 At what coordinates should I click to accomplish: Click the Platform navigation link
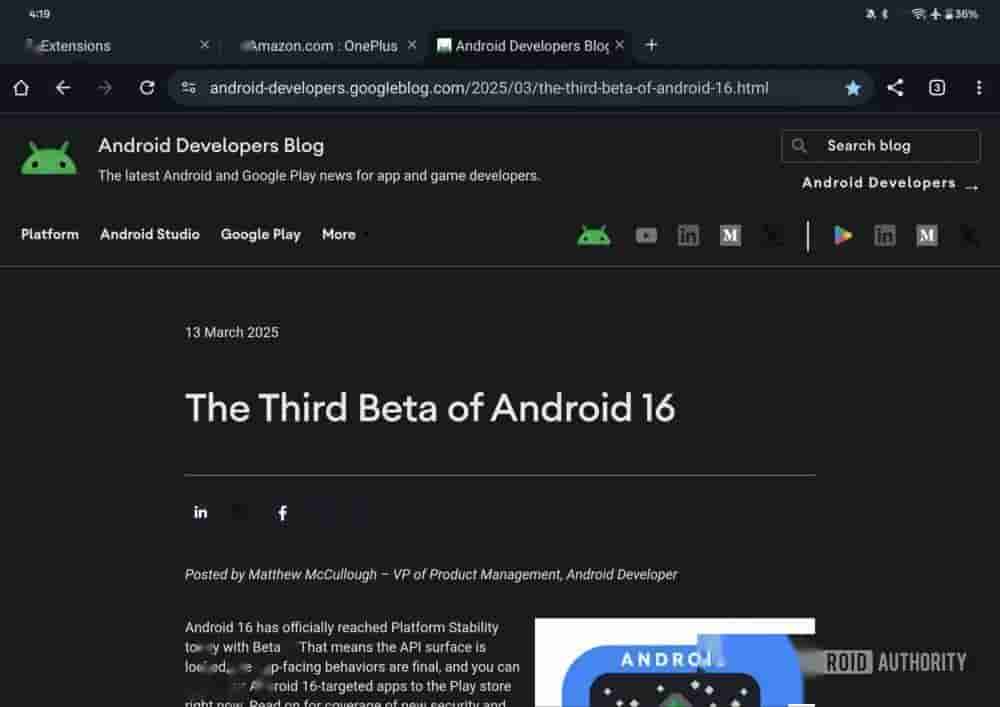(50, 235)
